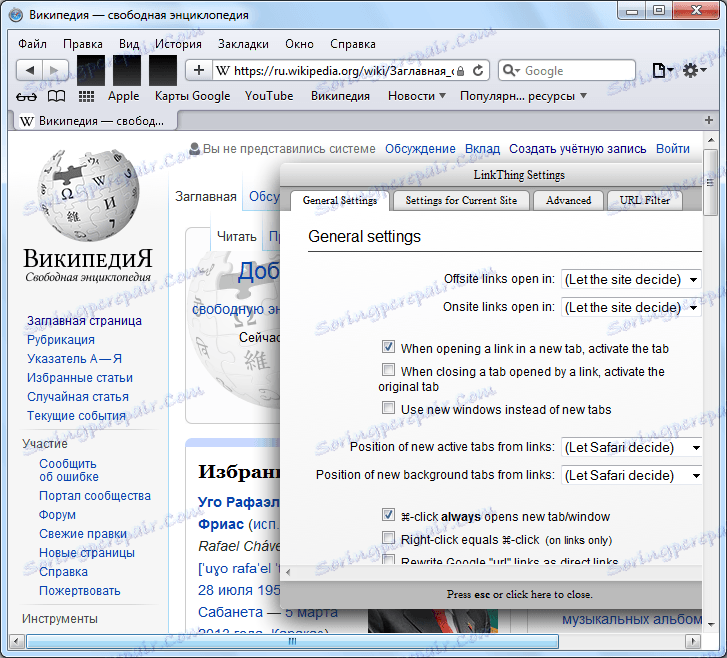
Task: Open 'Избранные статьи' sidebar link
Action: 80,378
